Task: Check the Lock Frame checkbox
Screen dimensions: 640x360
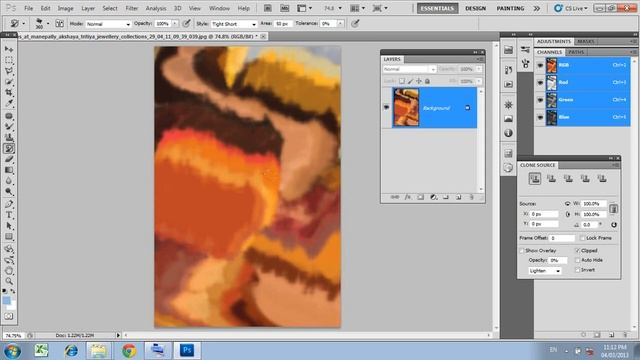Action: coord(582,238)
